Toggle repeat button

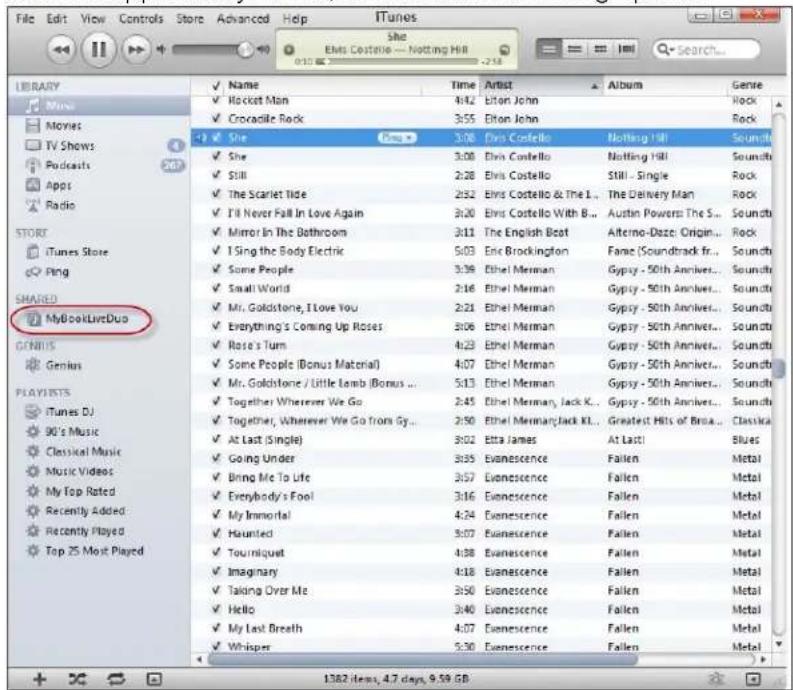click(x=116, y=678)
